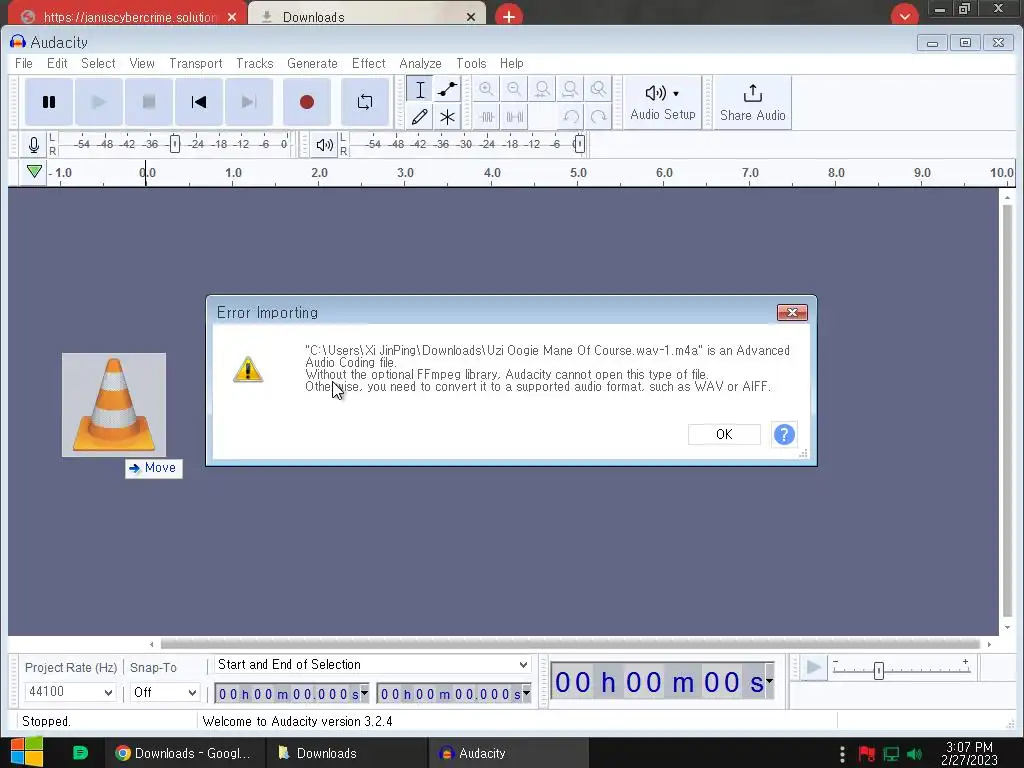Click the horizontal scrollbar of track area
Screen dimensions: 1024x768
click(x=570, y=644)
